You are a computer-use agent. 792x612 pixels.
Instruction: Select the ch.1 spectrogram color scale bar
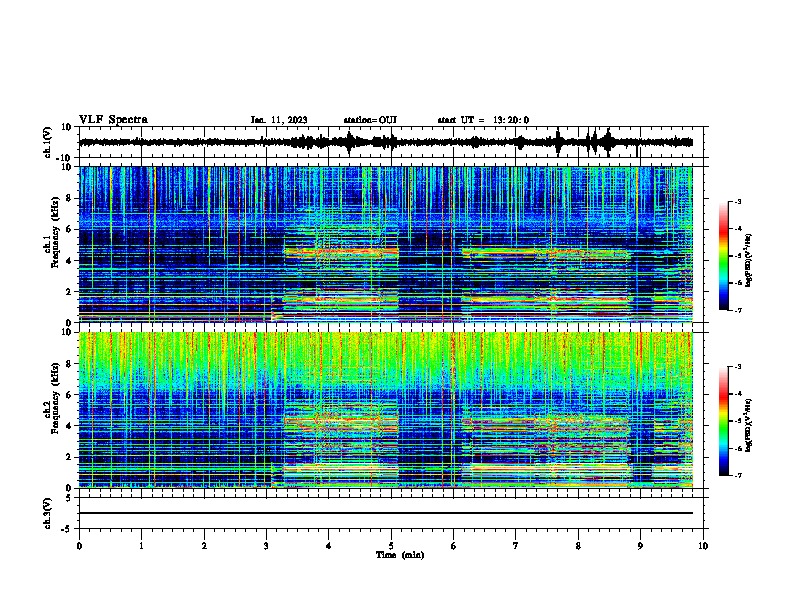724,256
